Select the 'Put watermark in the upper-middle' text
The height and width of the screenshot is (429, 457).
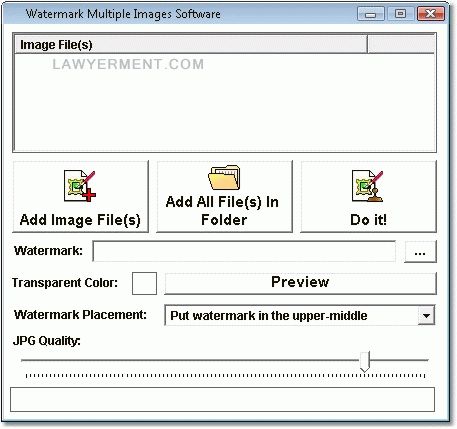[x=269, y=315]
